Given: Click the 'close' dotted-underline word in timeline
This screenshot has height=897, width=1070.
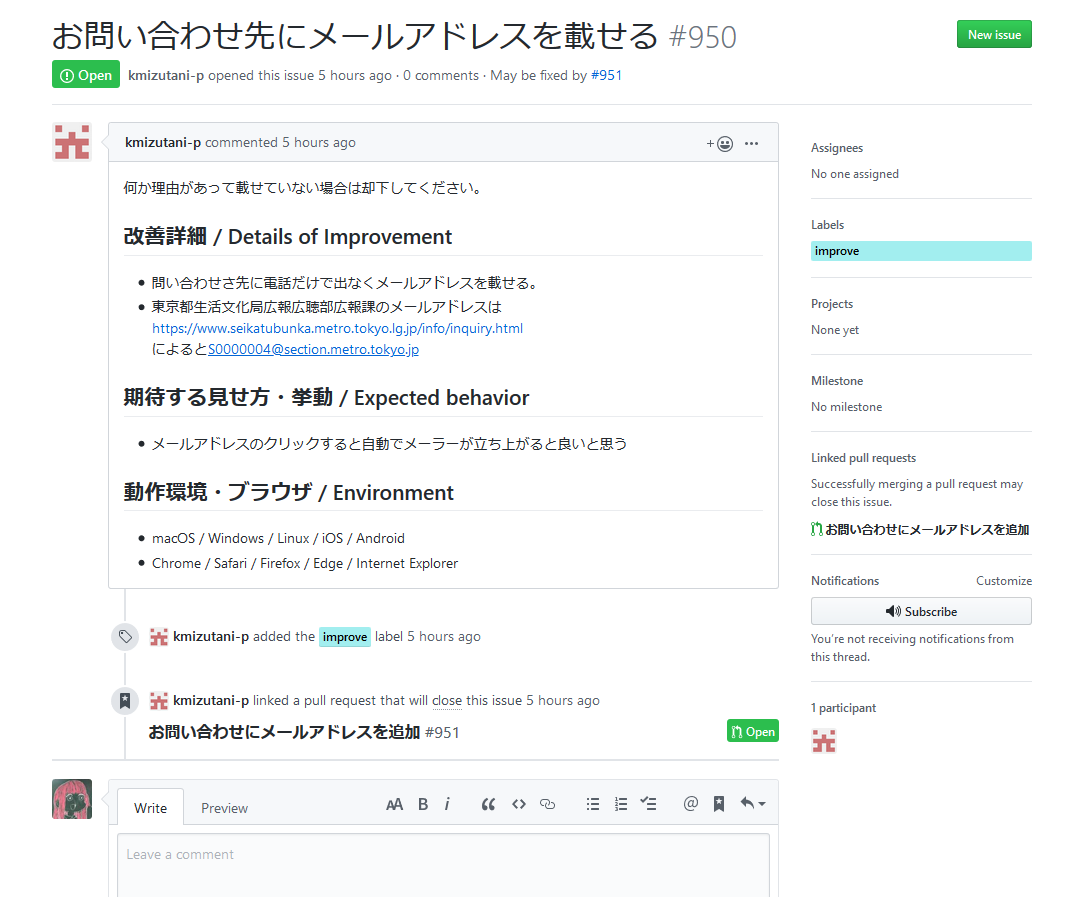Looking at the screenshot, I should pyautogui.click(x=447, y=700).
